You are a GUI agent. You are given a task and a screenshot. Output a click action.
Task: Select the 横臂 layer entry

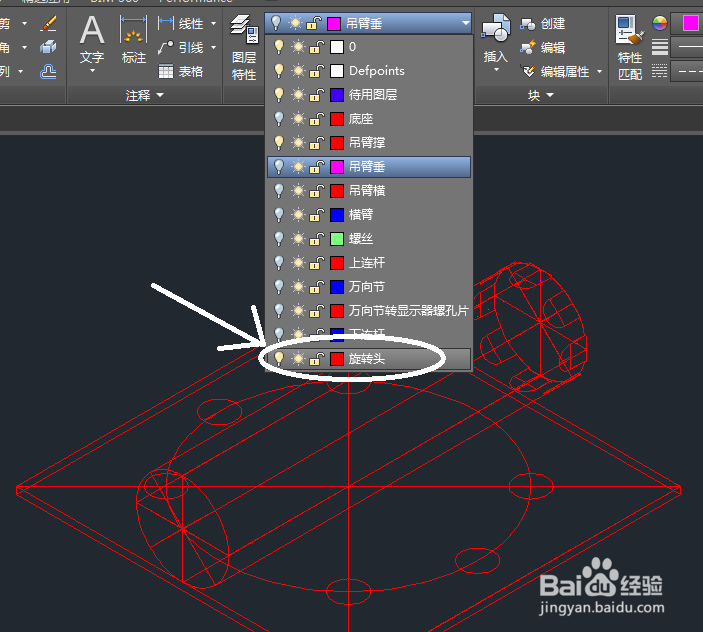point(369,215)
